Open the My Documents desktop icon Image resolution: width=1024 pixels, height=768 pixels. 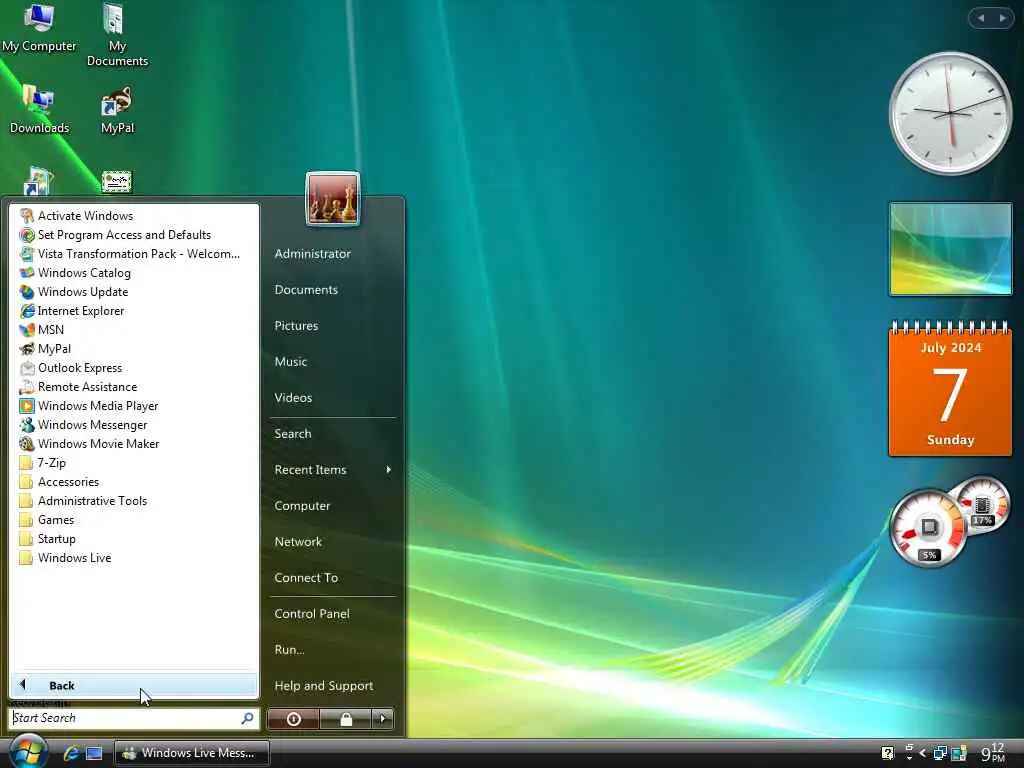[x=118, y=36]
